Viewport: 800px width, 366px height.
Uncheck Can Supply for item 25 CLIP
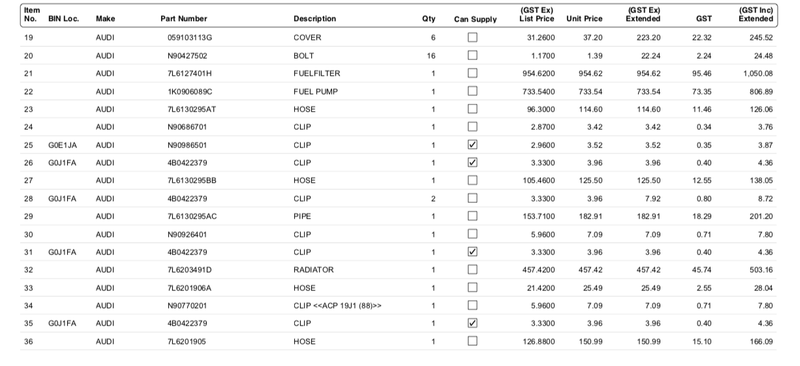(x=472, y=144)
